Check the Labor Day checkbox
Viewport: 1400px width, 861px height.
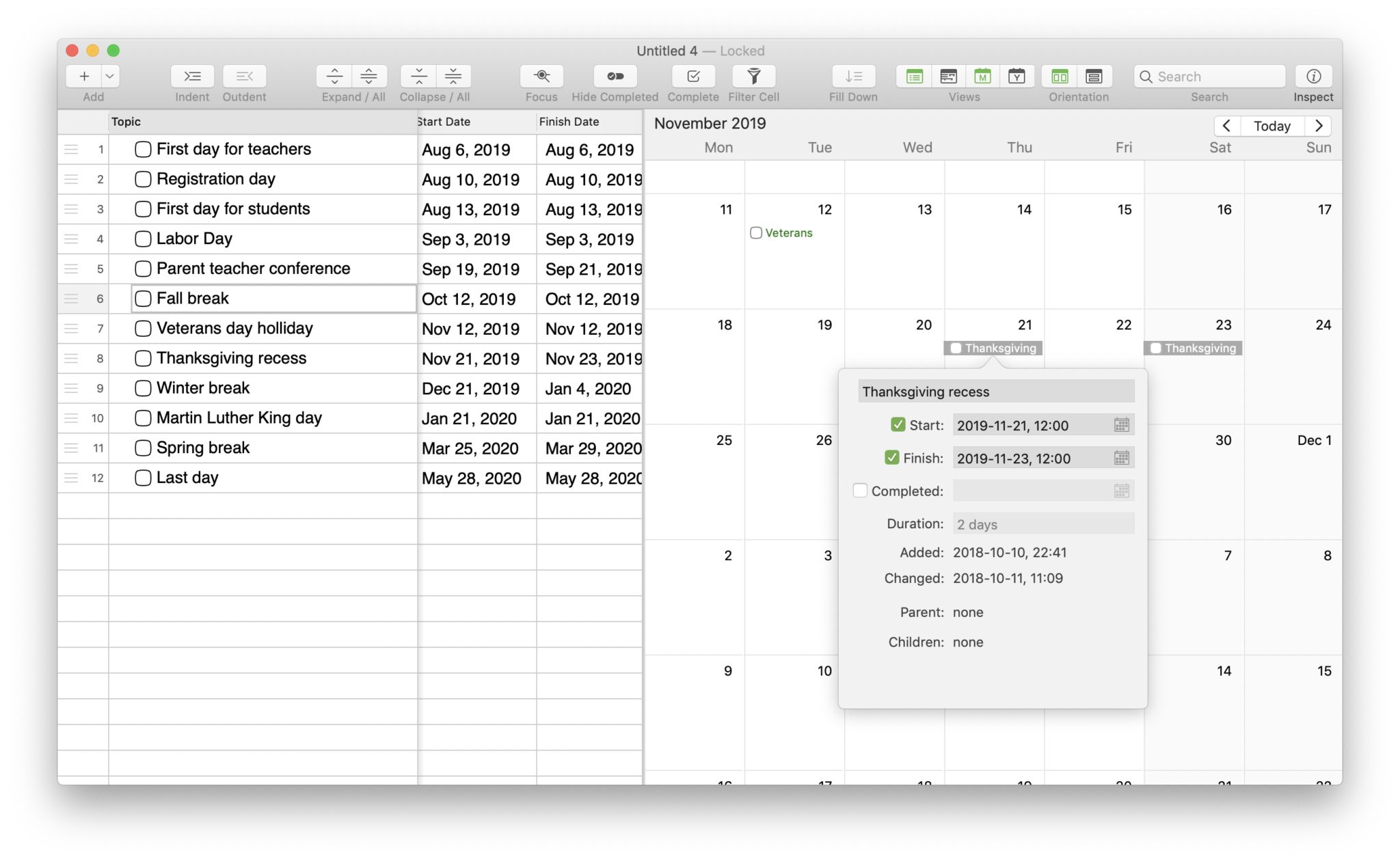143,239
